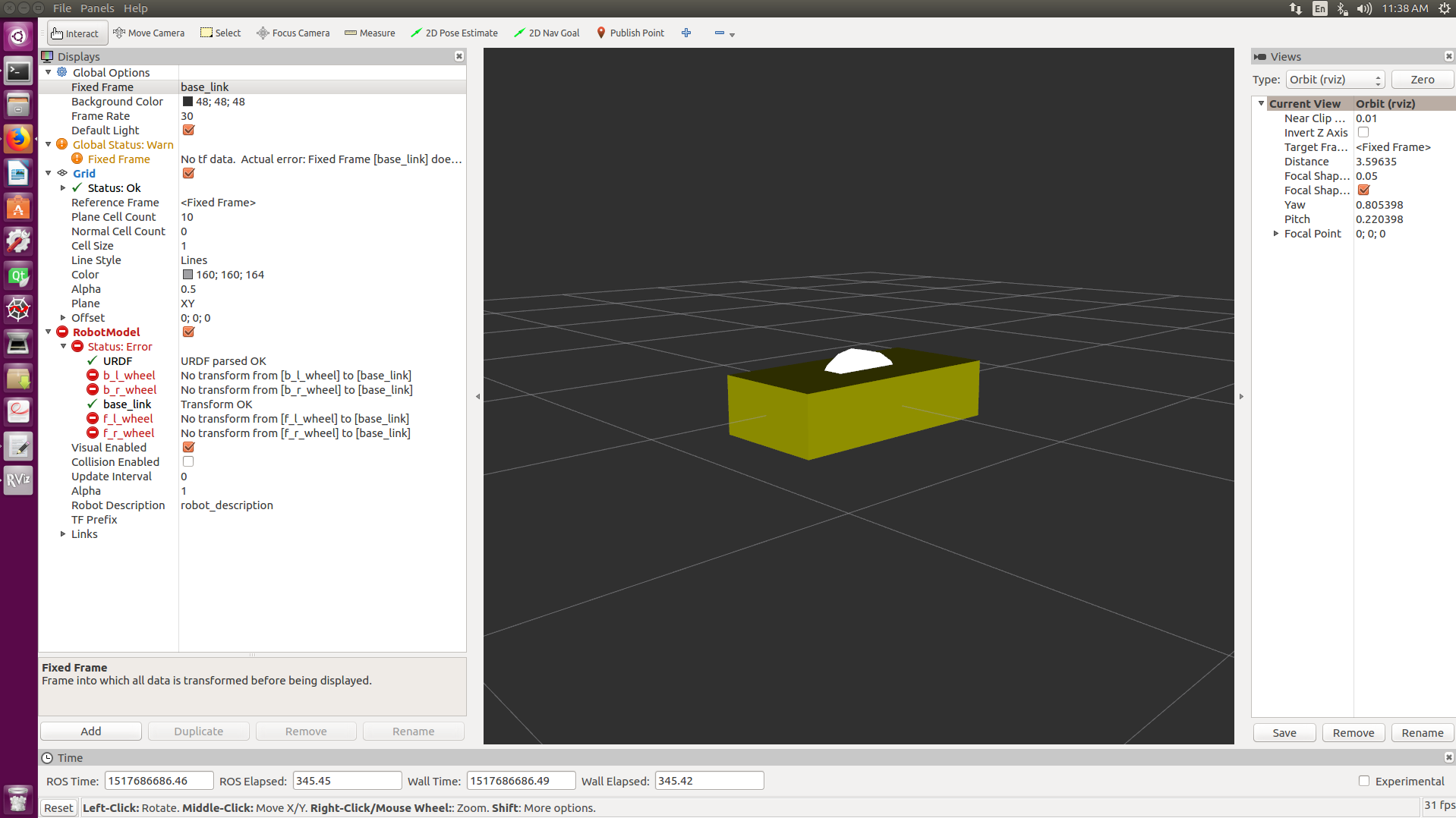The image size is (1456, 818).
Task: Open Terminal from the Ubuntu dock
Action: [x=18, y=71]
